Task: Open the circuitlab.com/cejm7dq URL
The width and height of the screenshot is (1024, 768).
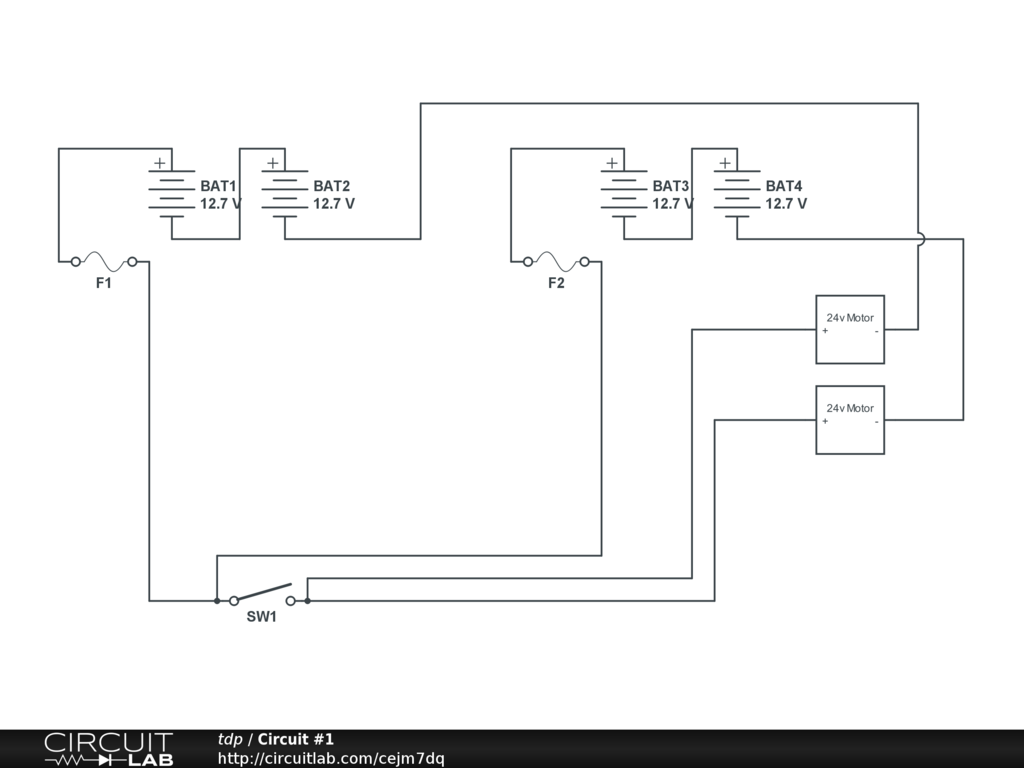Action: click(x=331, y=758)
